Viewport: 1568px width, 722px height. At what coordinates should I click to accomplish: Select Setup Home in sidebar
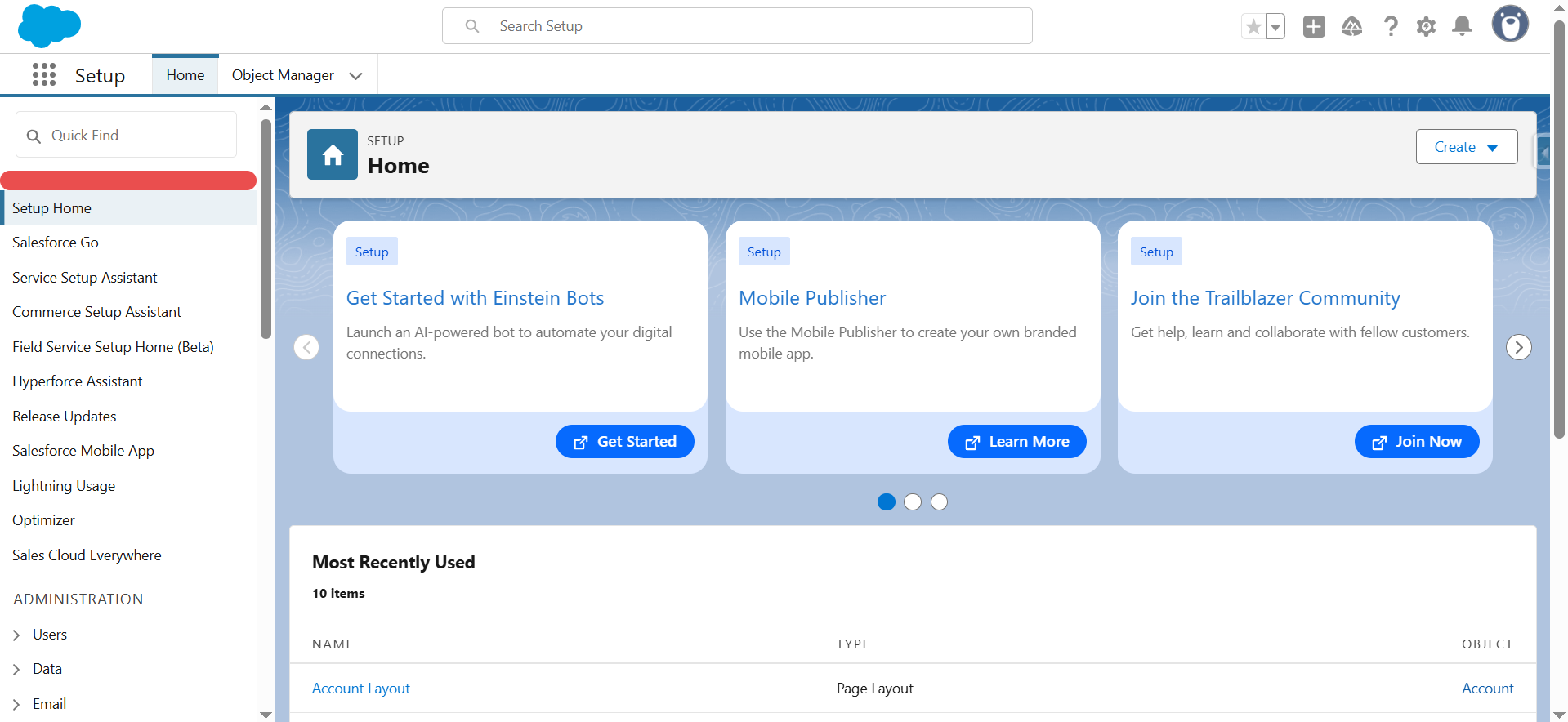(x=130, y=208)
